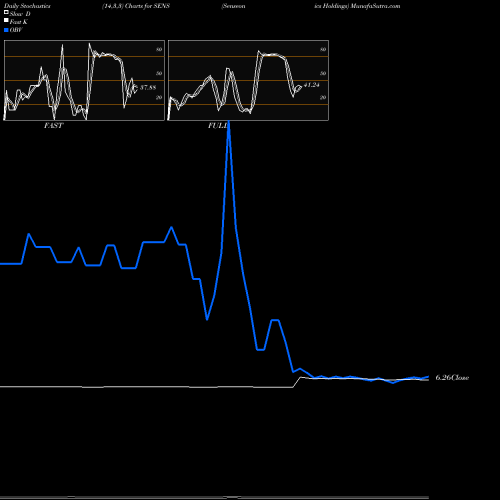Click the Fast K legend swatch

tap(6, 21)
